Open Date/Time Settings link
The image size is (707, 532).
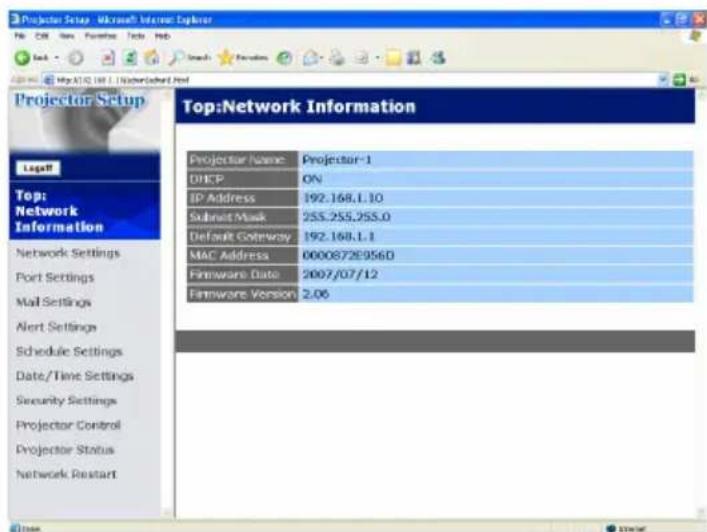pyautogui.click(x=75, y=376)
